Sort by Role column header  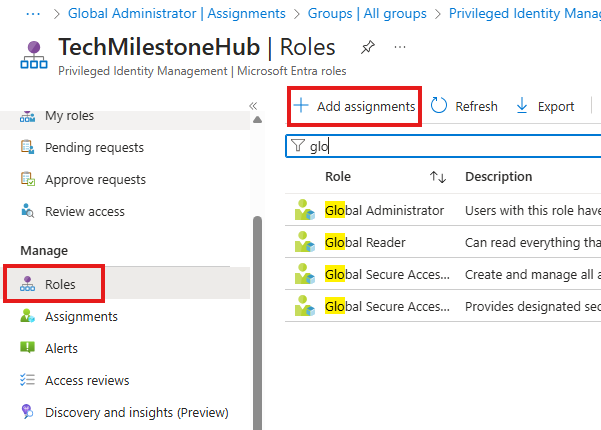[x=338, y=177]
